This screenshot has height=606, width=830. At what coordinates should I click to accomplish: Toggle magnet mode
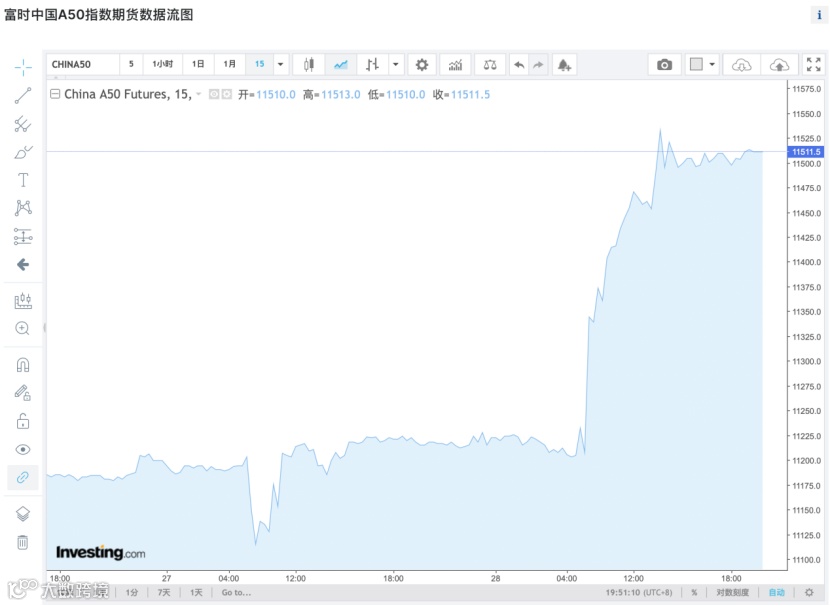23,365
